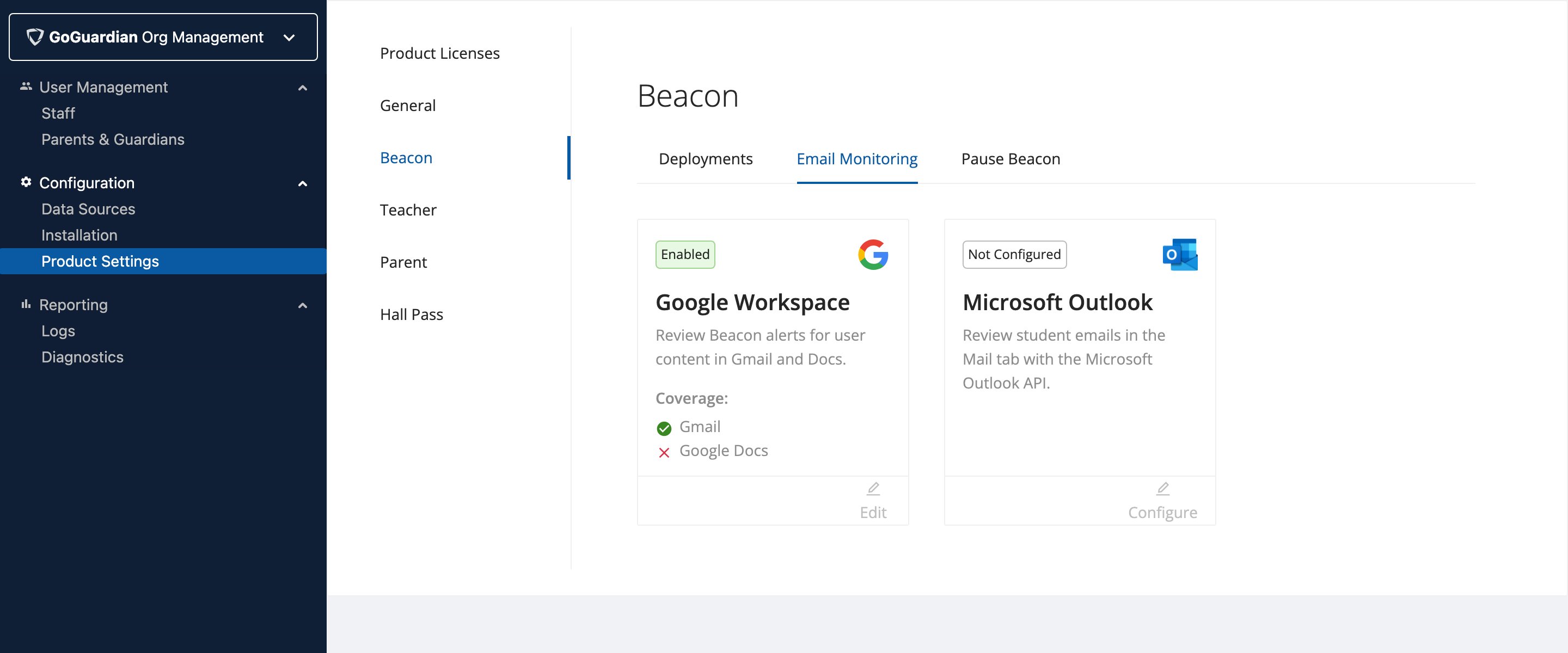
Task: Select Teacher settings section
Action: pos(408,211)
